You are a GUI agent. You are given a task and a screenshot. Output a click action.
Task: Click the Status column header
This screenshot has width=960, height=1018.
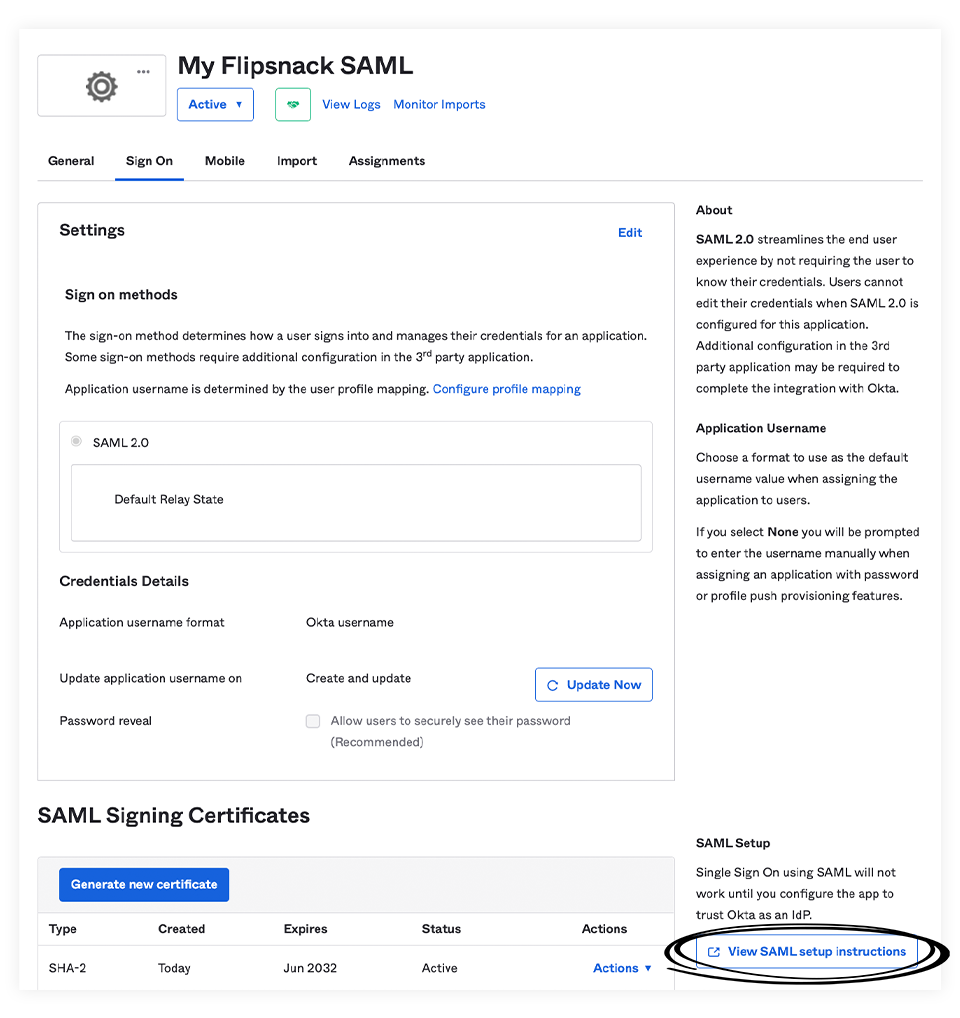pyautogui.click(x=441, y=929)
